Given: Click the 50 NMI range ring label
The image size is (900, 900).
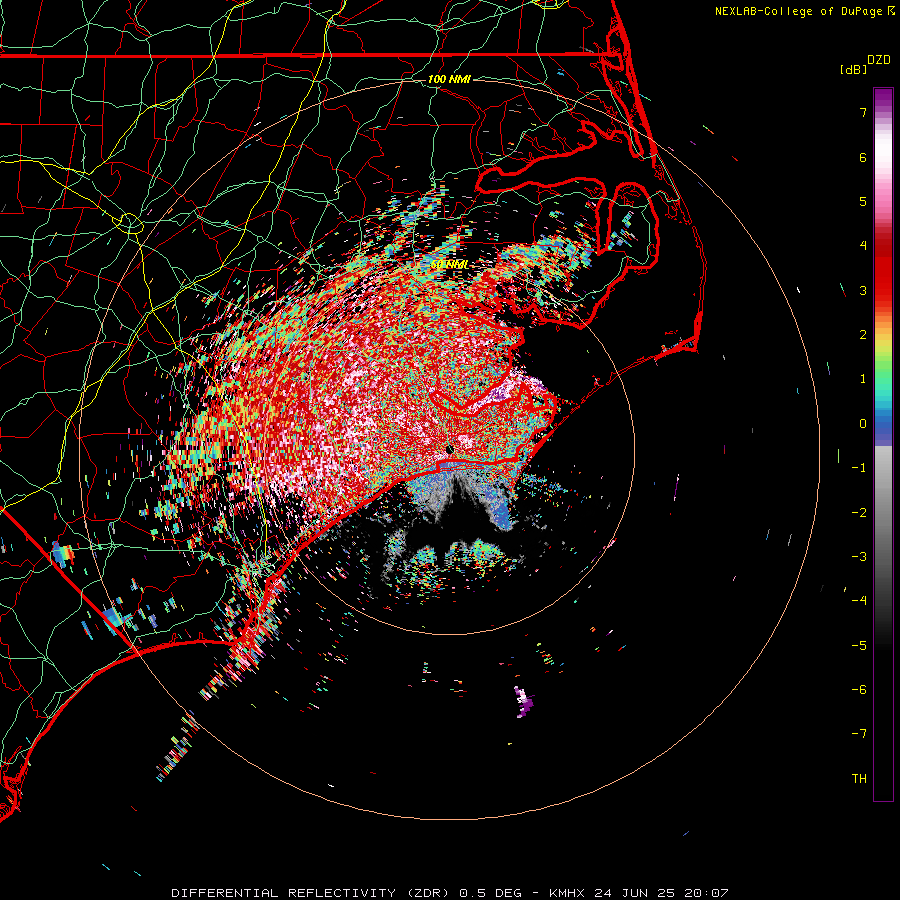Looking at the screenshot, I should pos(449,265).
